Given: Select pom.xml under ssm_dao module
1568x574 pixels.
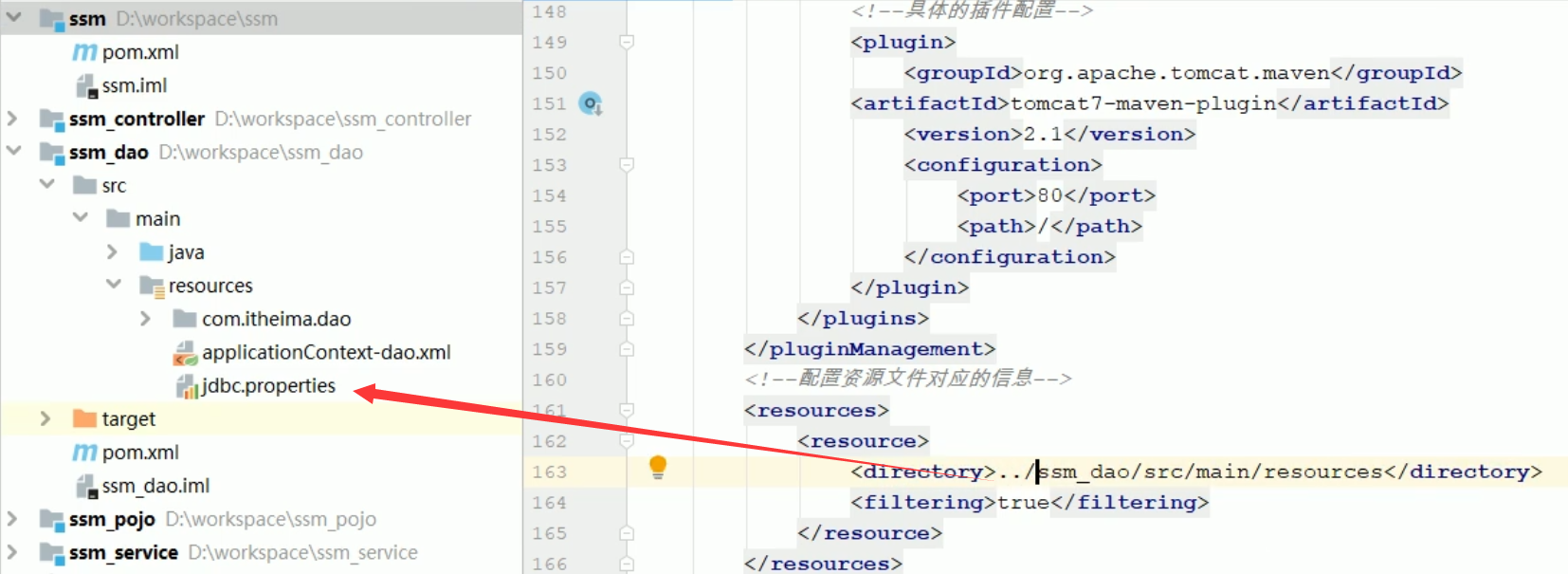Looking at the screenshot, I should click(140, 453).
